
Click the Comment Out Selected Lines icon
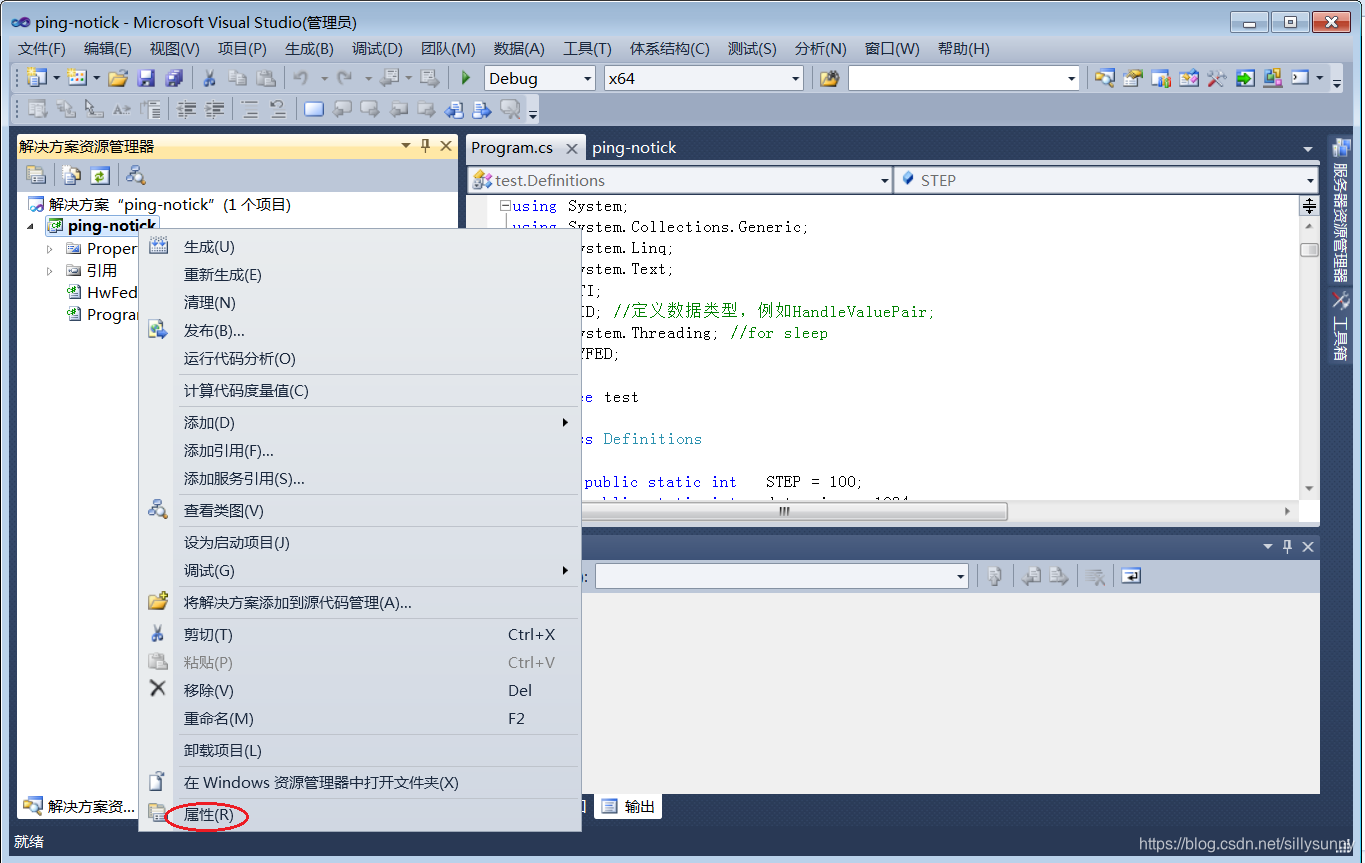pos(250,109)
